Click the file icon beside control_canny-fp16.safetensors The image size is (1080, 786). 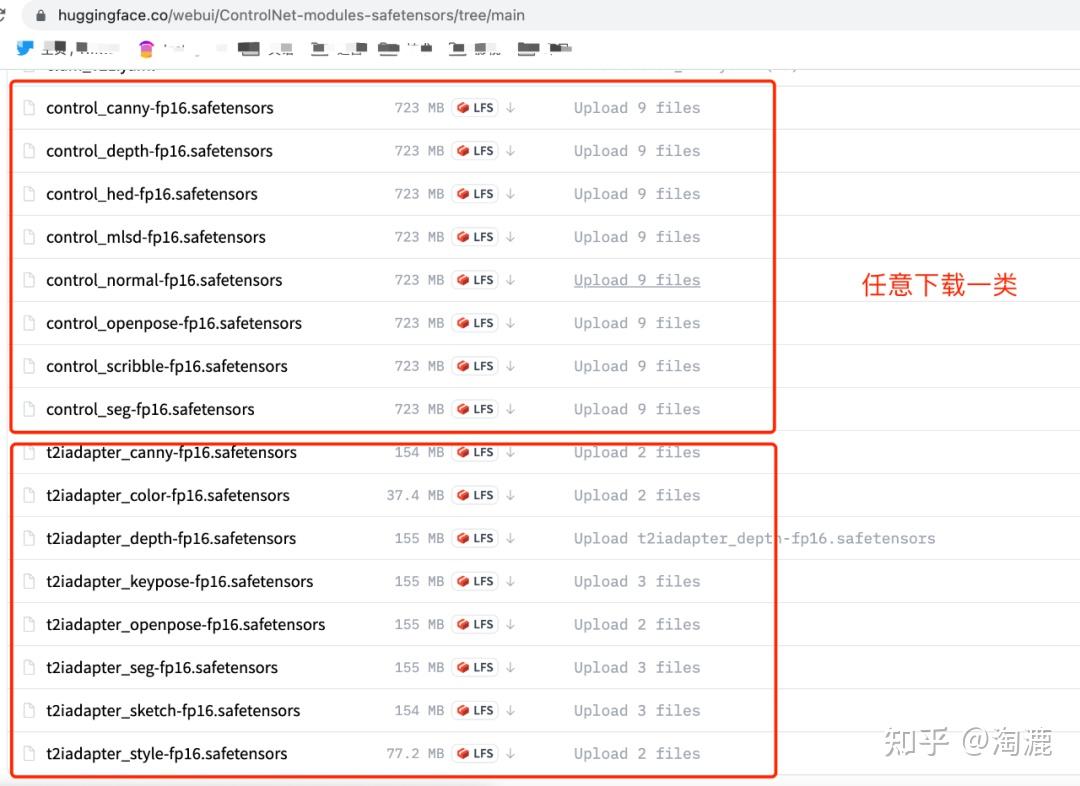[x=28, y=107]
